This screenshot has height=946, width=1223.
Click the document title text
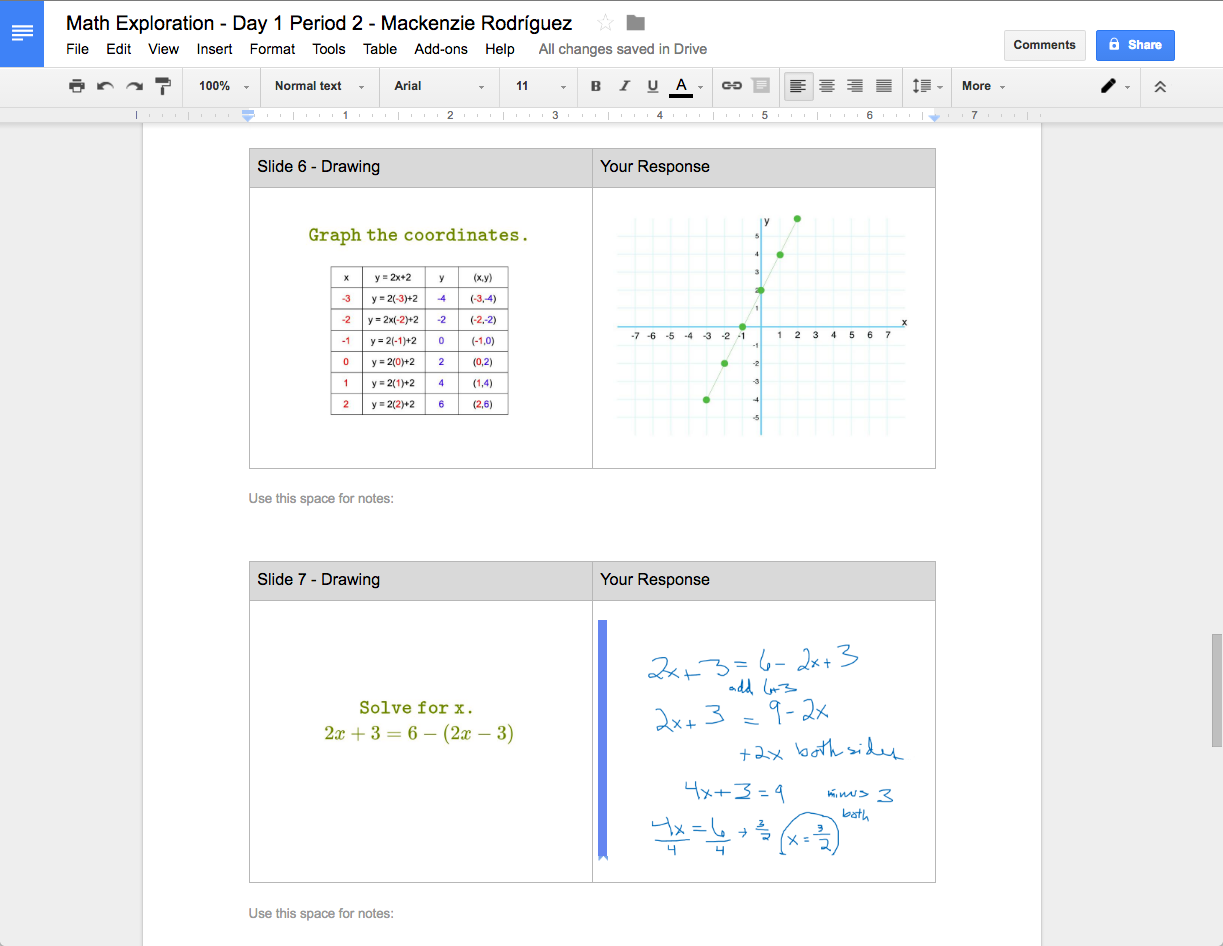tap(319, 22)
